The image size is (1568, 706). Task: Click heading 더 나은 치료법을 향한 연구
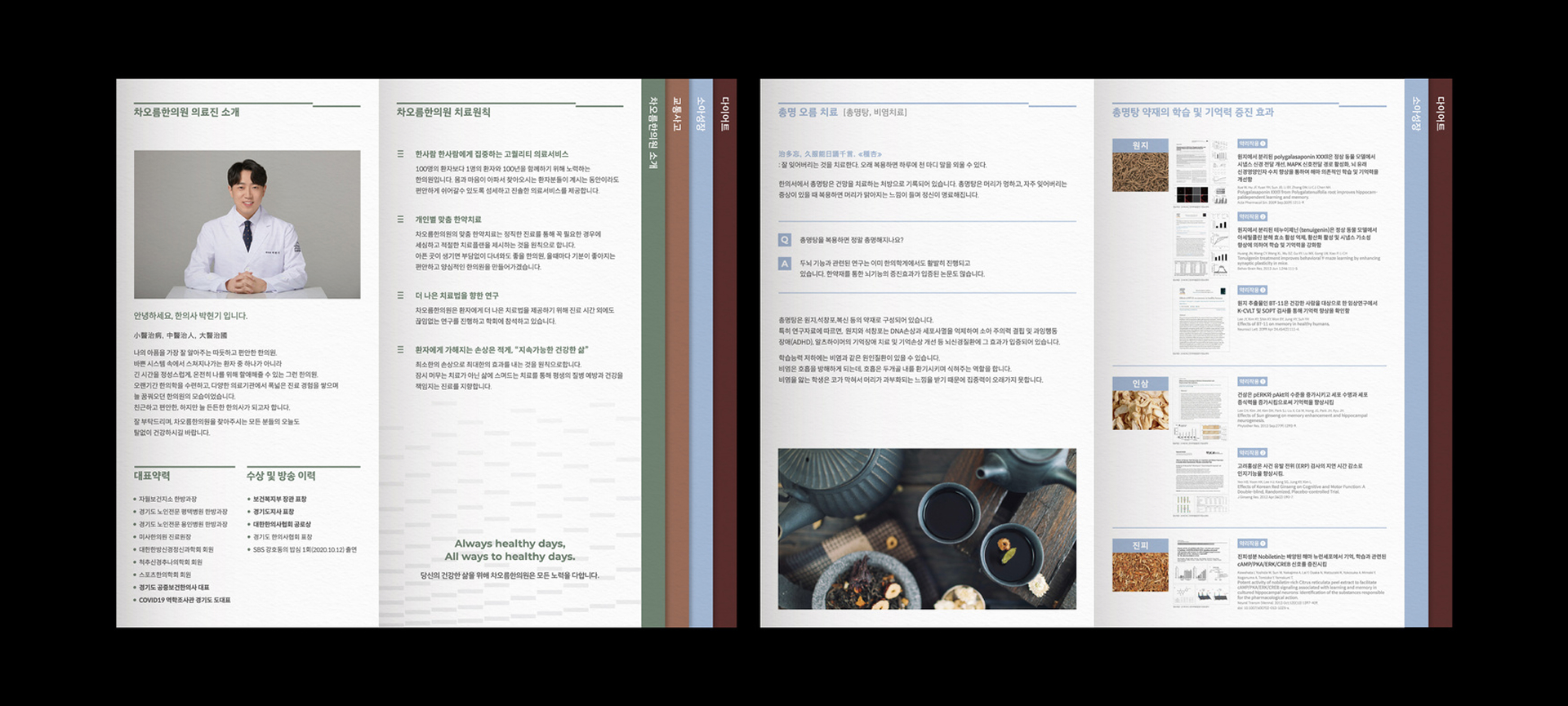click(x=457, y=295)
